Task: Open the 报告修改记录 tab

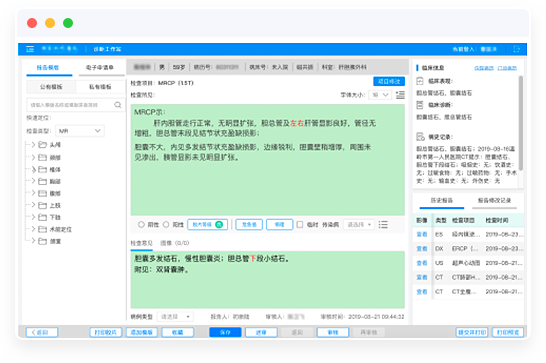Action: 494,200
